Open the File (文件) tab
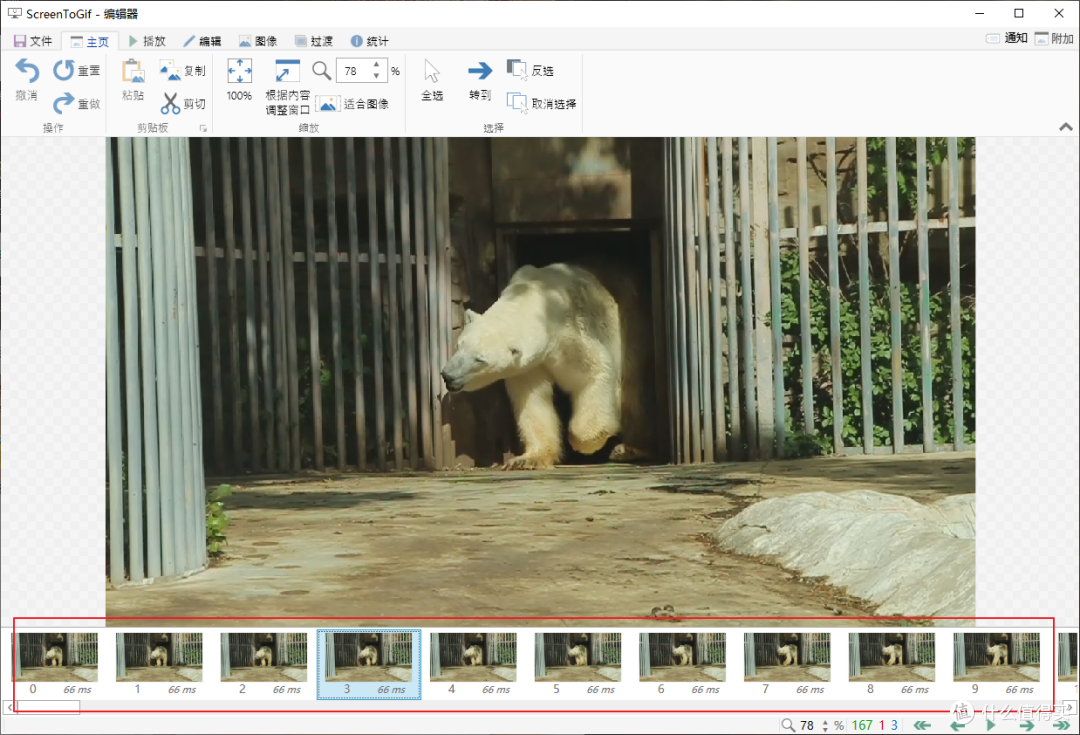Screen dimensions: 1080x735 tap(33, 41)
